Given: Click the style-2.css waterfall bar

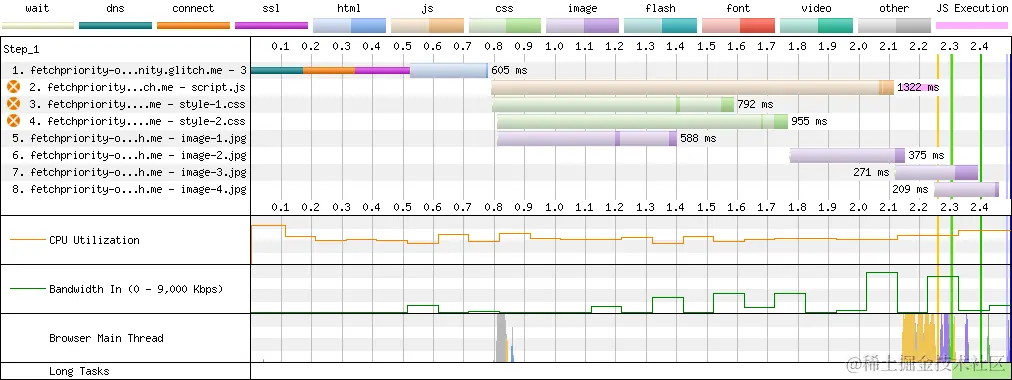Looking at the screenshot, I should 642,121.
